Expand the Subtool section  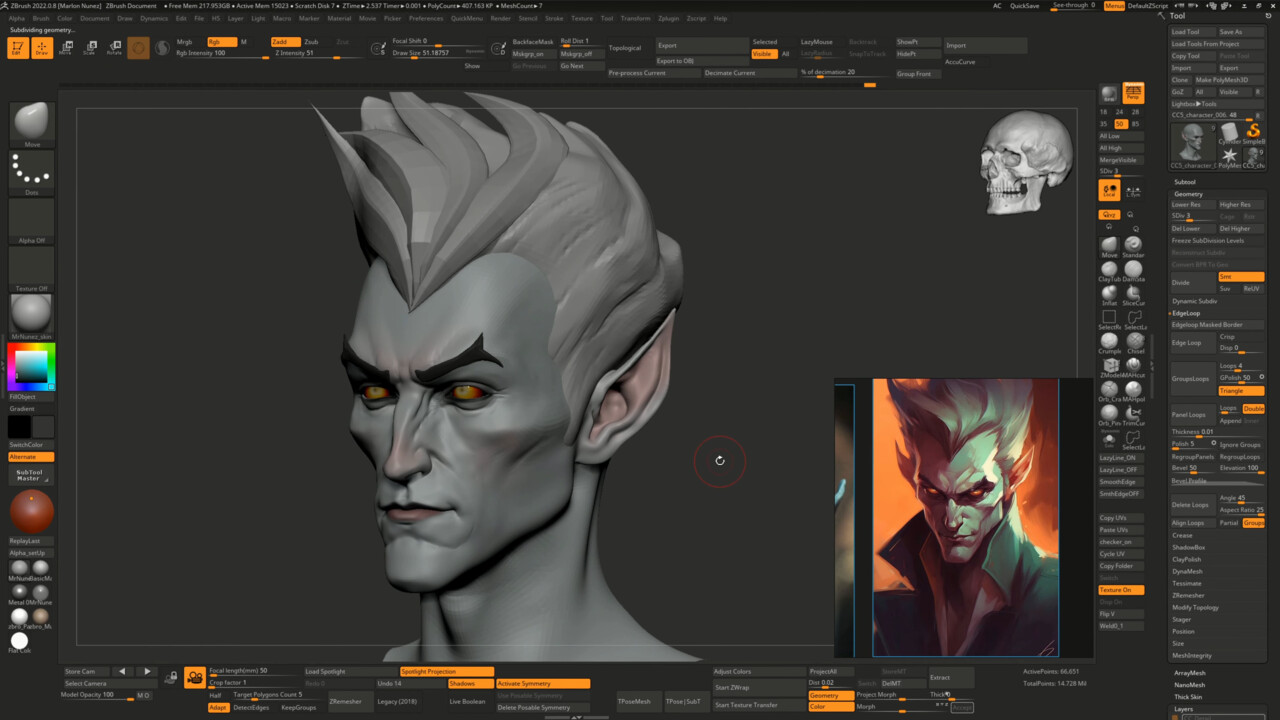click(1185, 182)
